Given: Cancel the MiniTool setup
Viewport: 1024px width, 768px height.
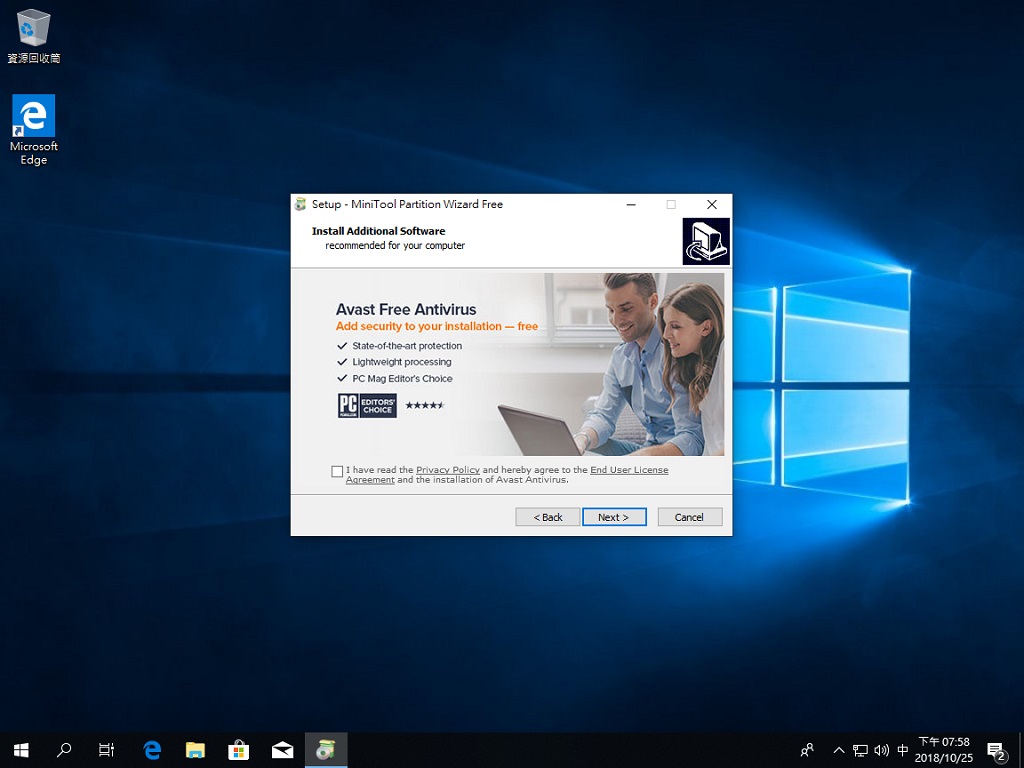Looking at the screenshot, I should (x=690, y=517).
